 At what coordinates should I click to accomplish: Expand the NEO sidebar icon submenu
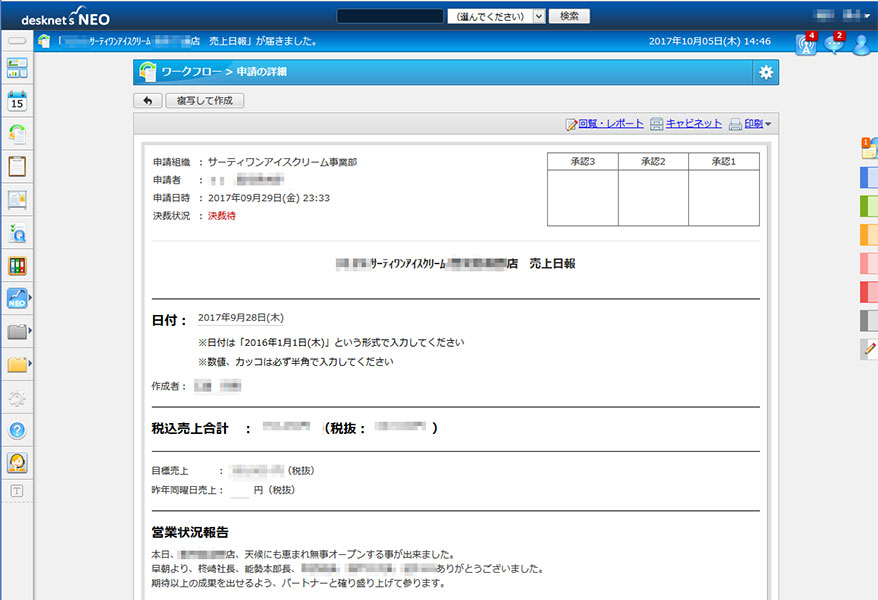tap(18, 298)
